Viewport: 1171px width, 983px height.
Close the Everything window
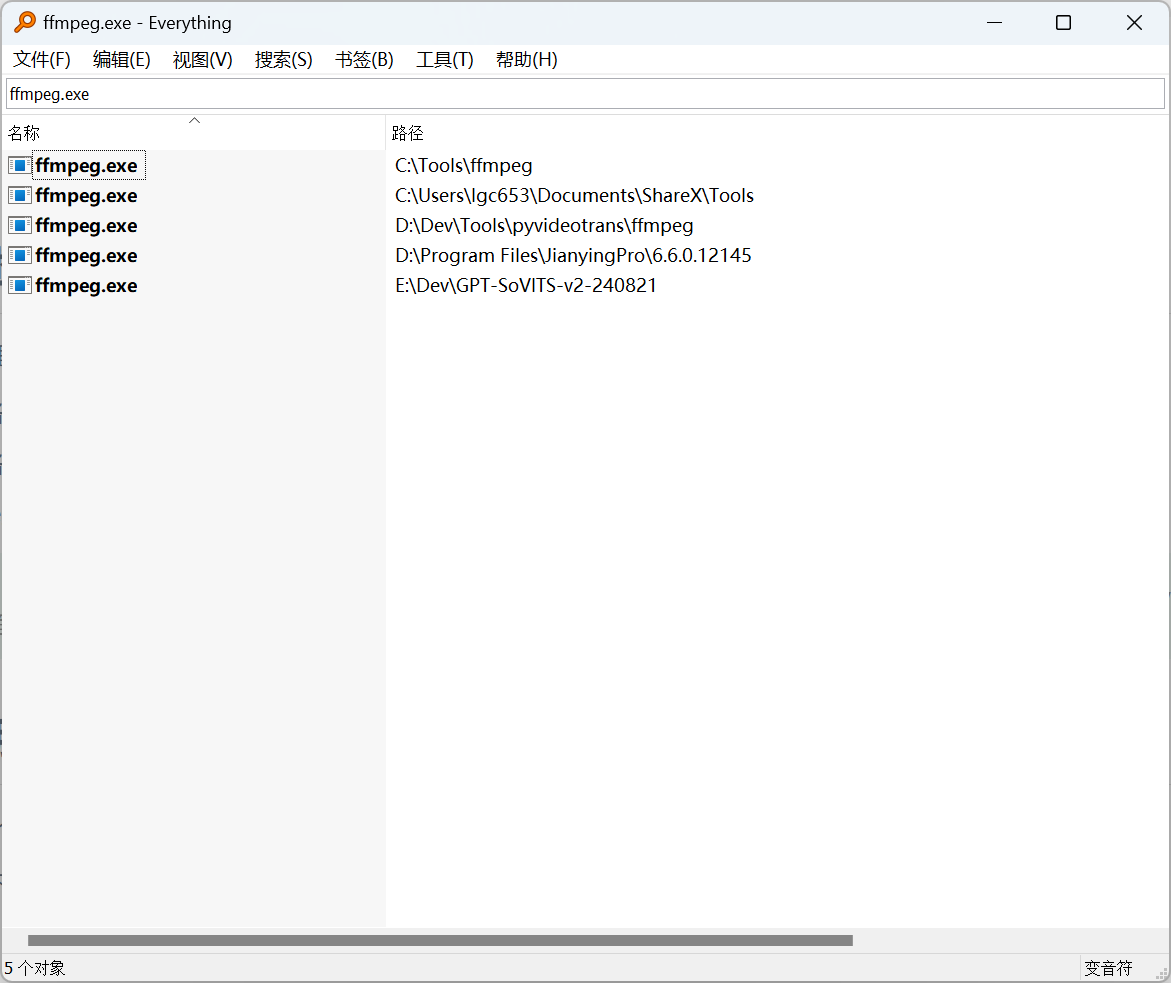click(x=1134, y=22)
